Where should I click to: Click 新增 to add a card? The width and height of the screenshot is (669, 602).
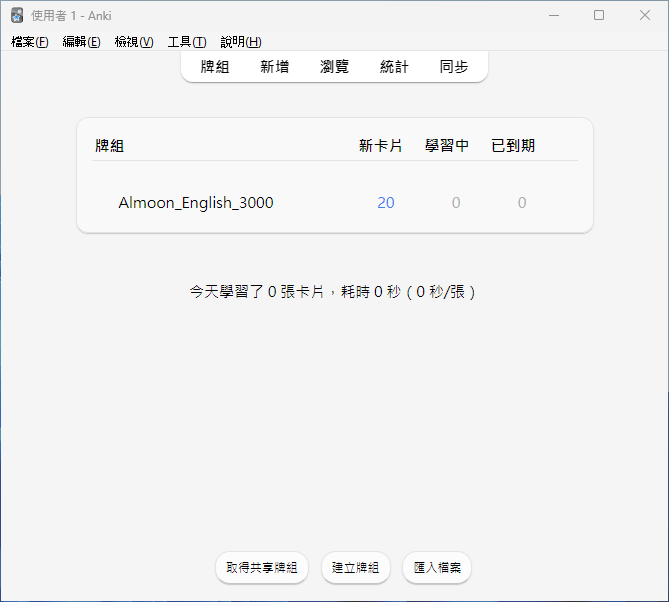tap(275, 67)
